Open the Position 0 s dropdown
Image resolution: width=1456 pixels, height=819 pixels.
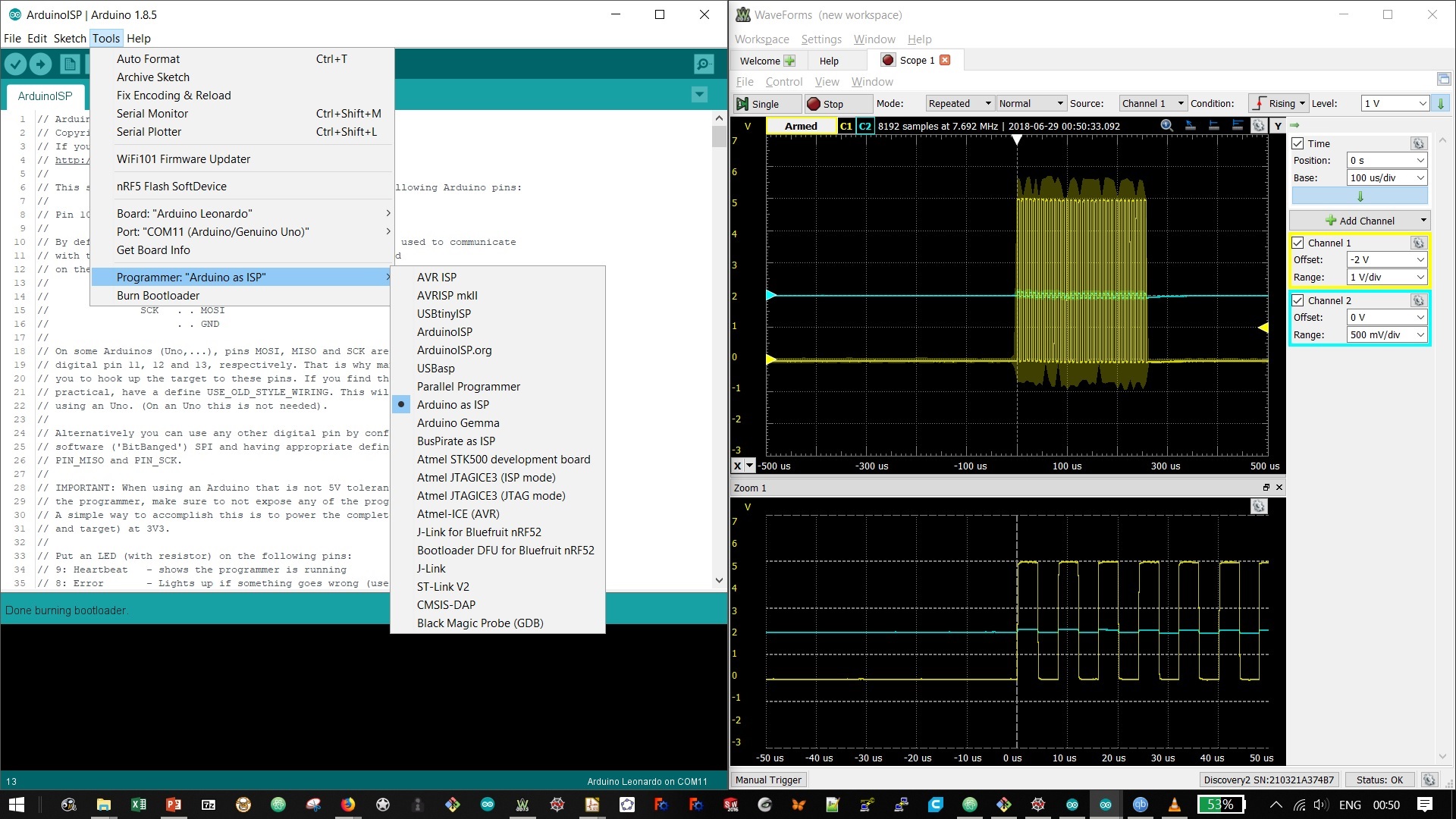tap(1387, 160)
